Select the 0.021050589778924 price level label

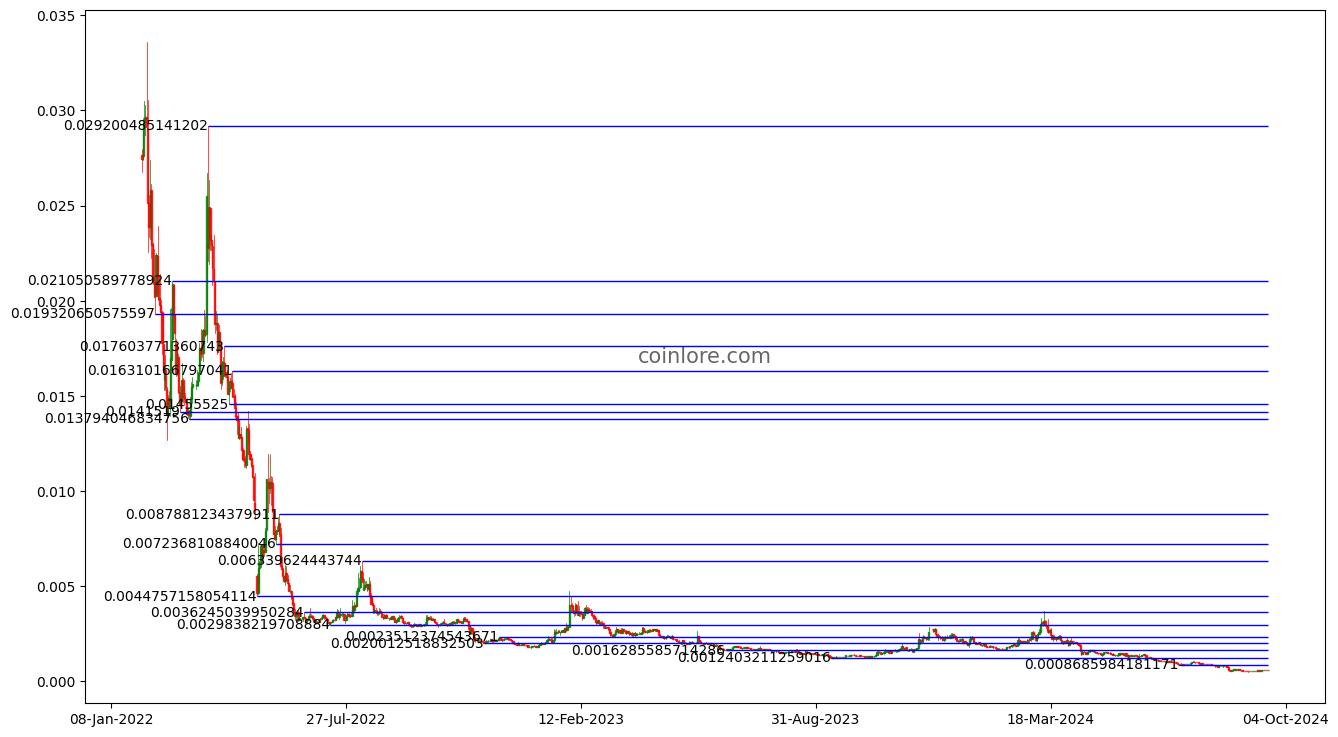100,281
